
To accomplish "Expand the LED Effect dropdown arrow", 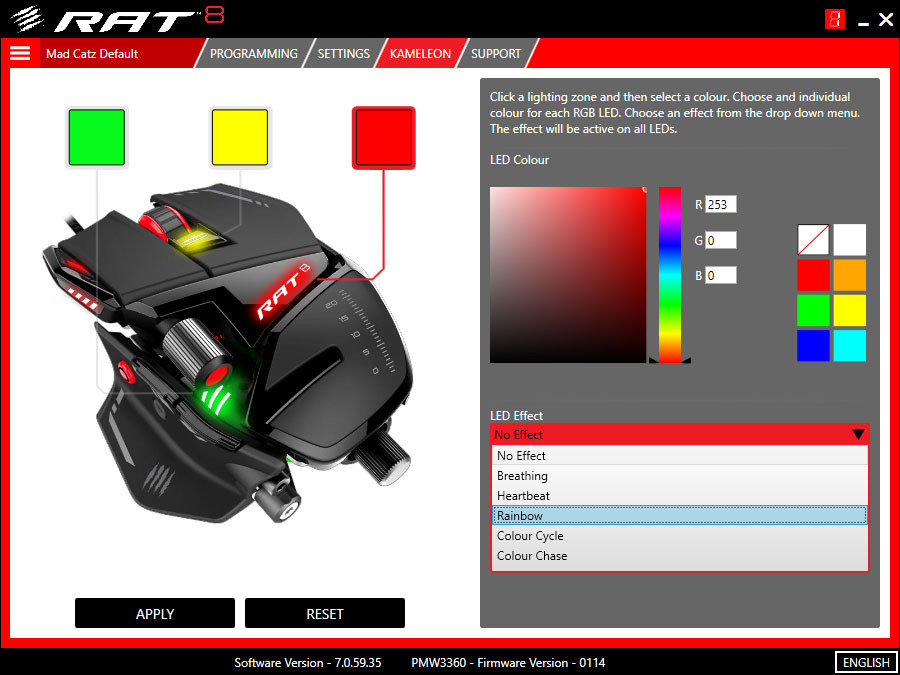I will click(857, 435).
